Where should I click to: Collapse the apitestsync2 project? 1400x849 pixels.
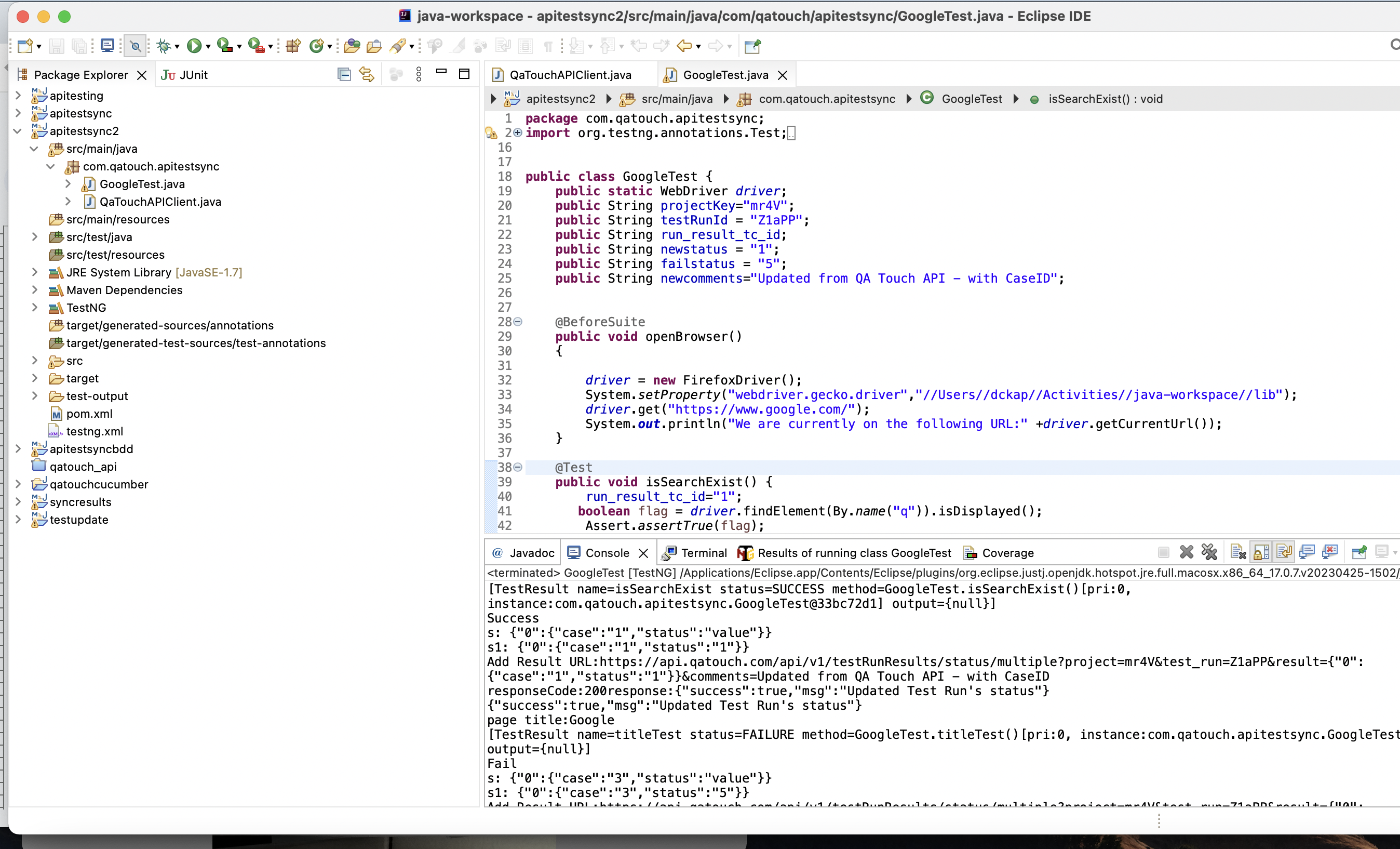click(x=18, y=131)
